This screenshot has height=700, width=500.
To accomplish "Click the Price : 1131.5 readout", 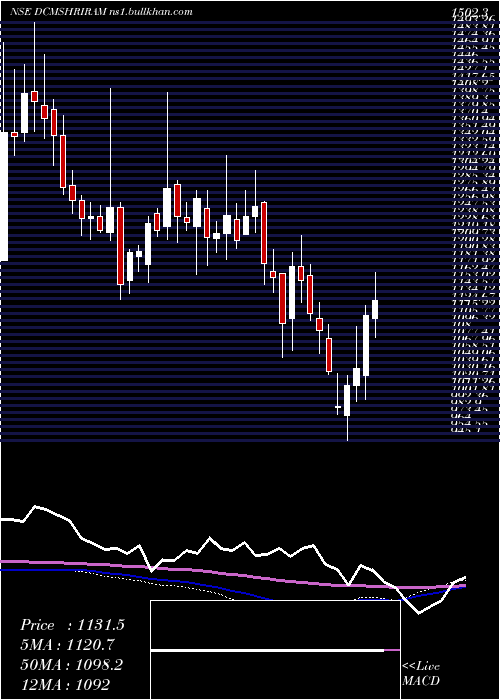I will click(72, 625).
